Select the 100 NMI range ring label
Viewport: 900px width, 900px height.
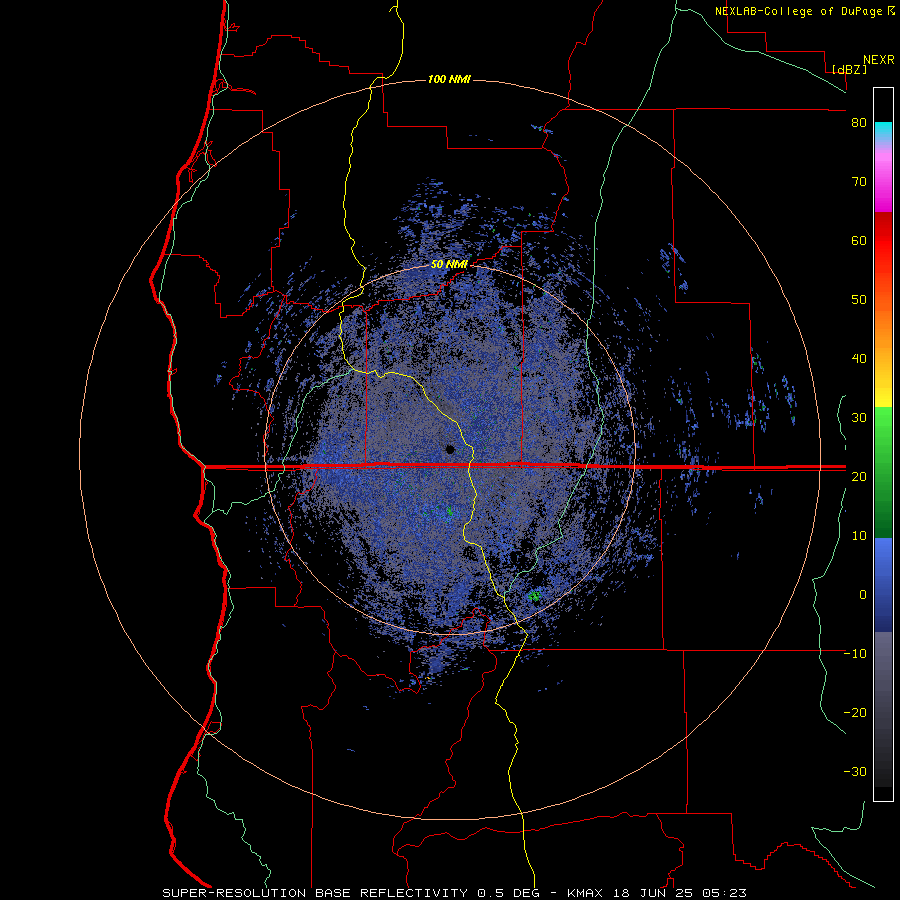tap(449, 79)
